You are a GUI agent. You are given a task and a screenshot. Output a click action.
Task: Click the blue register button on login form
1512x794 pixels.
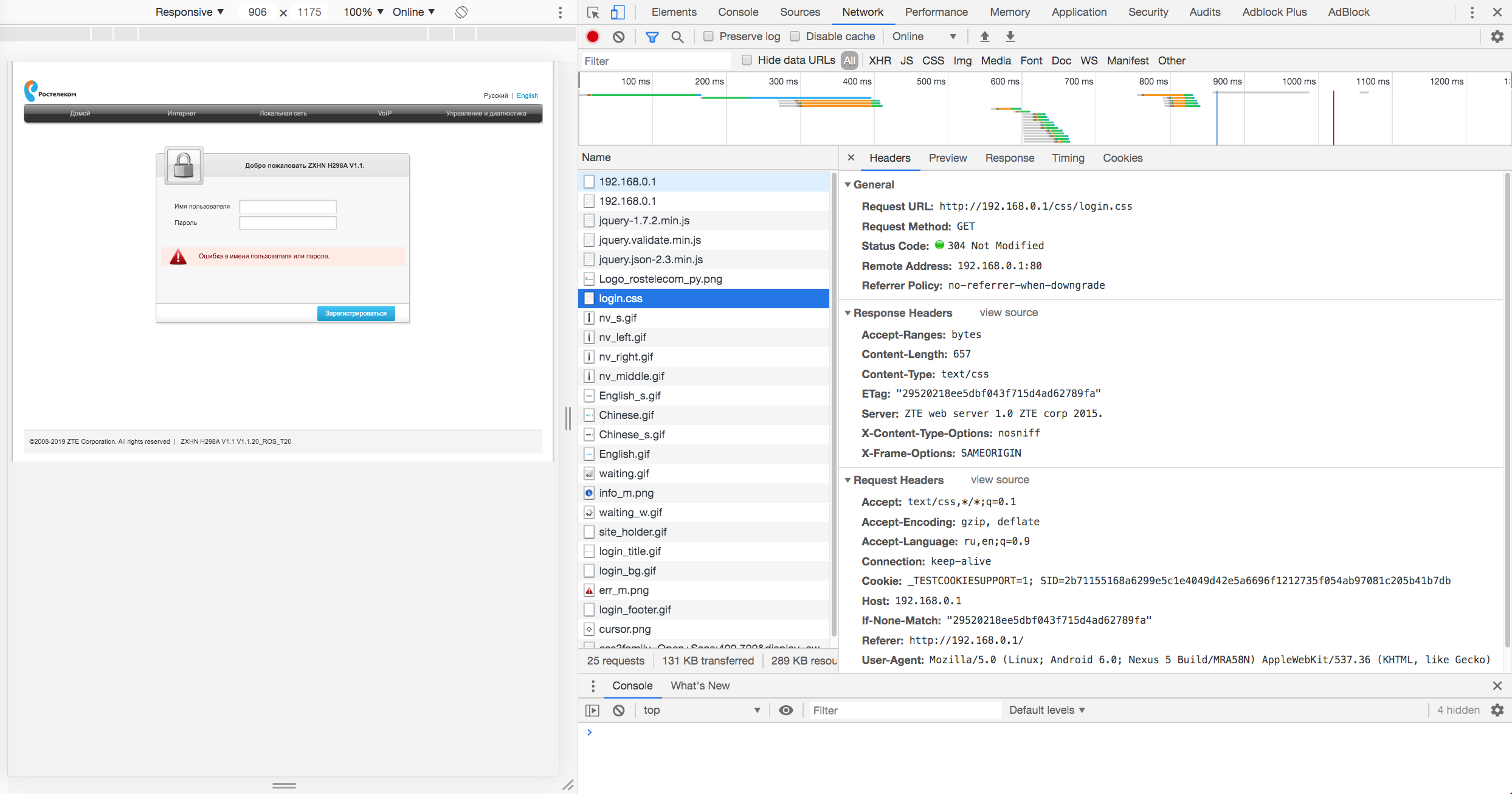[356, 313]
